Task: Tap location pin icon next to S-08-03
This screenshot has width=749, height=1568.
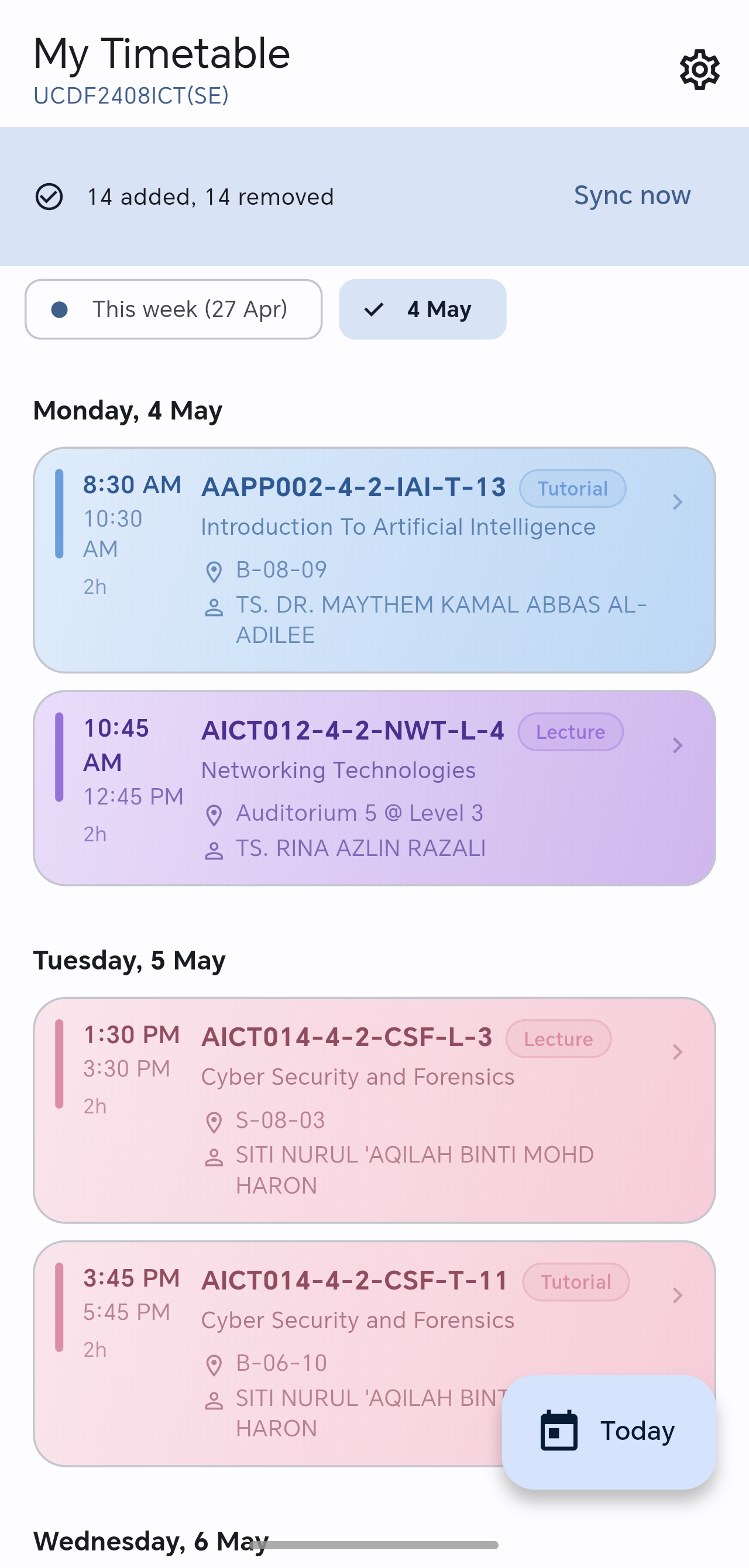Action: (214, 1122)
